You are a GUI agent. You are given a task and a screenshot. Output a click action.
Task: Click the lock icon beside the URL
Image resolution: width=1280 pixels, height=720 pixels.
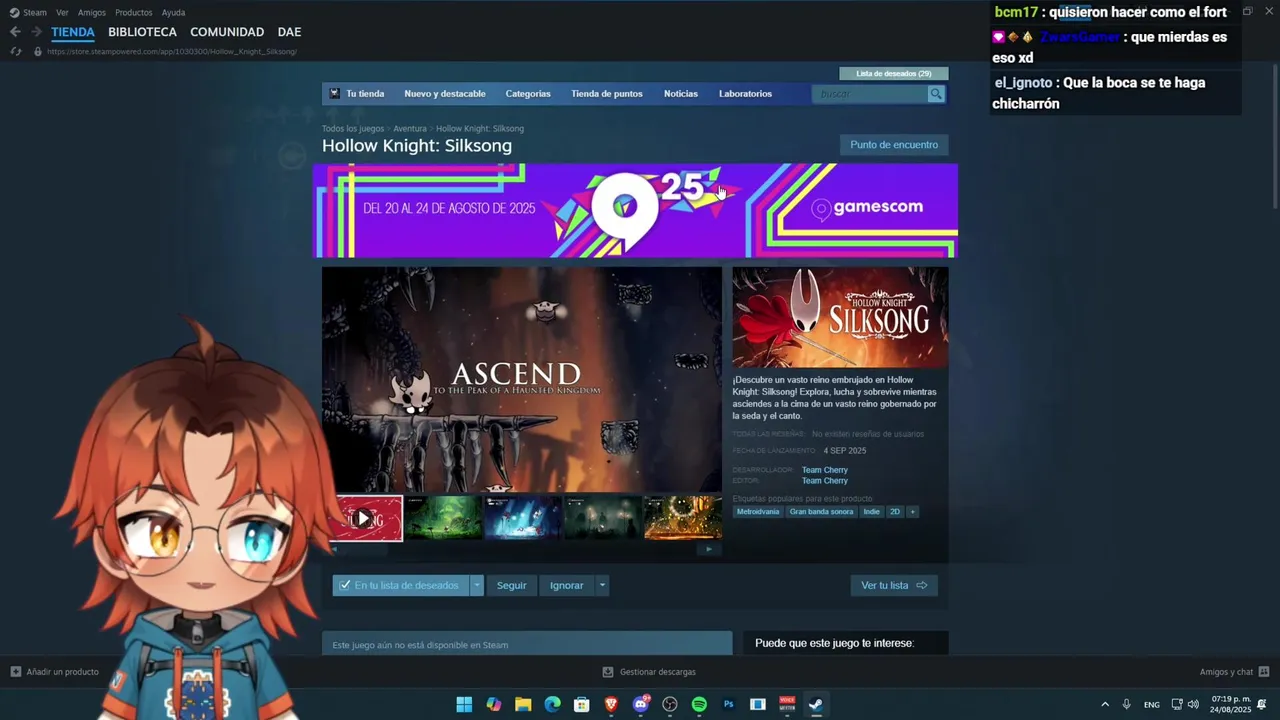38,51
